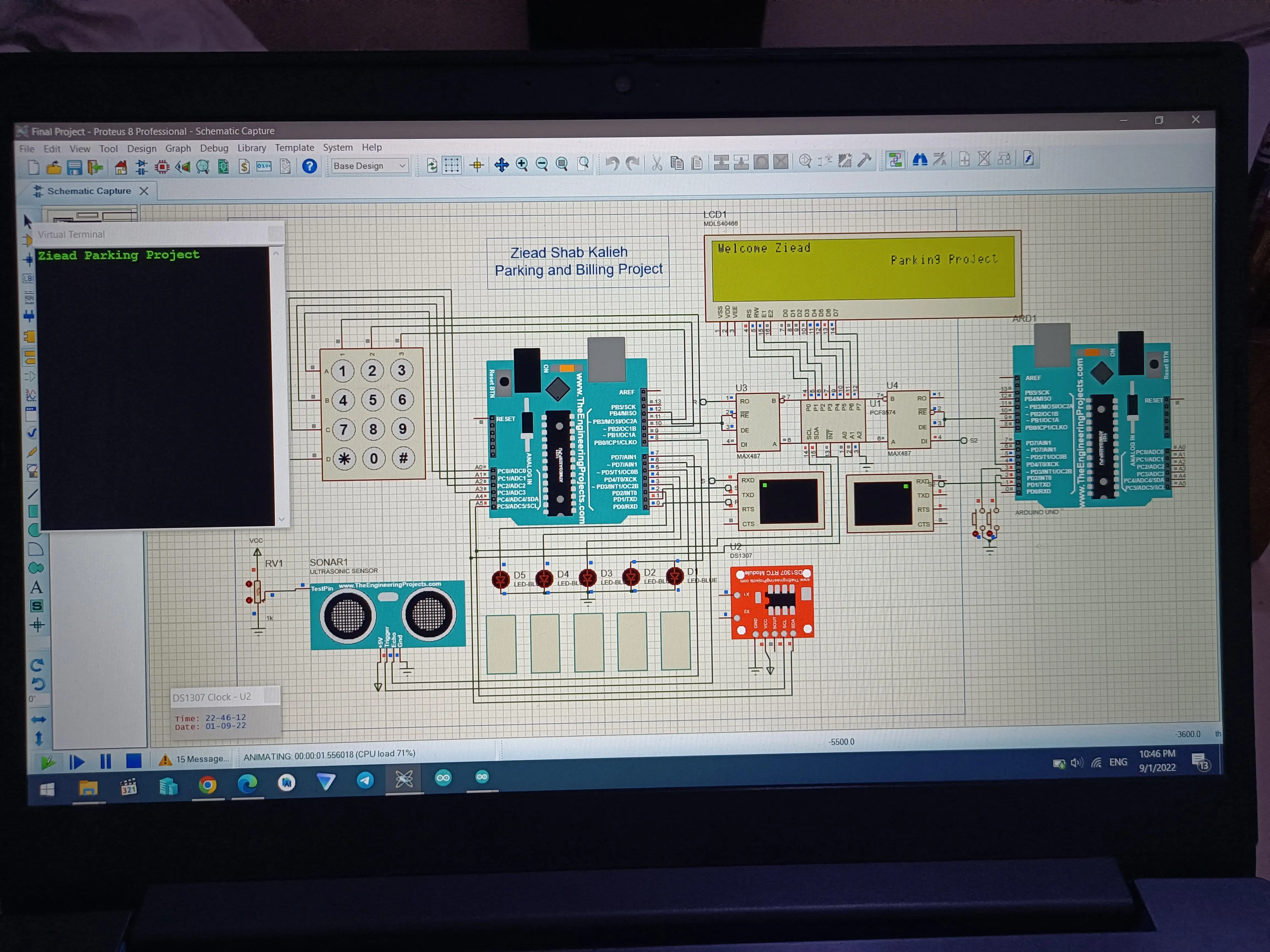This screenshot has width=1270, height=952.
Task: Close the Schematic Capture tab
Action: (x=144, y=191)
